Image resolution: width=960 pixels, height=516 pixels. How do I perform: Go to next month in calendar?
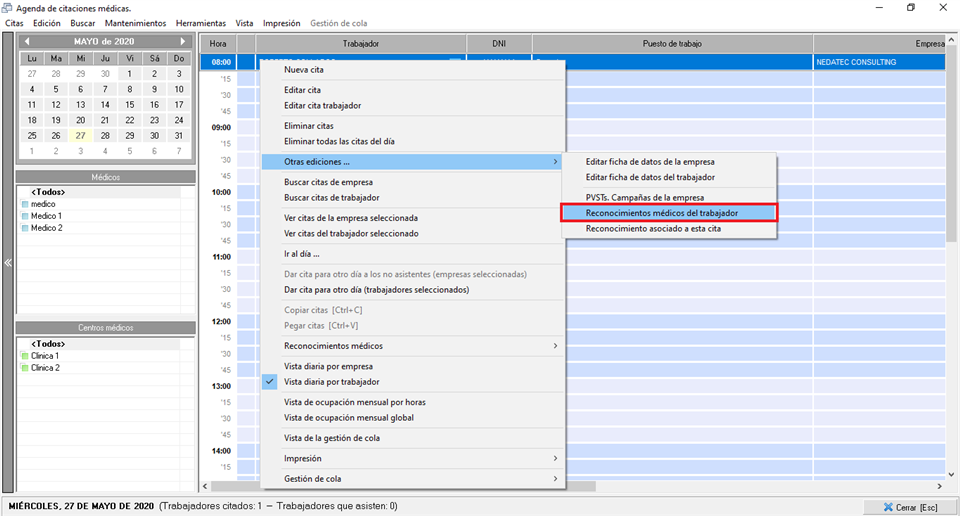pyautogui.click(x=183, y=41)
